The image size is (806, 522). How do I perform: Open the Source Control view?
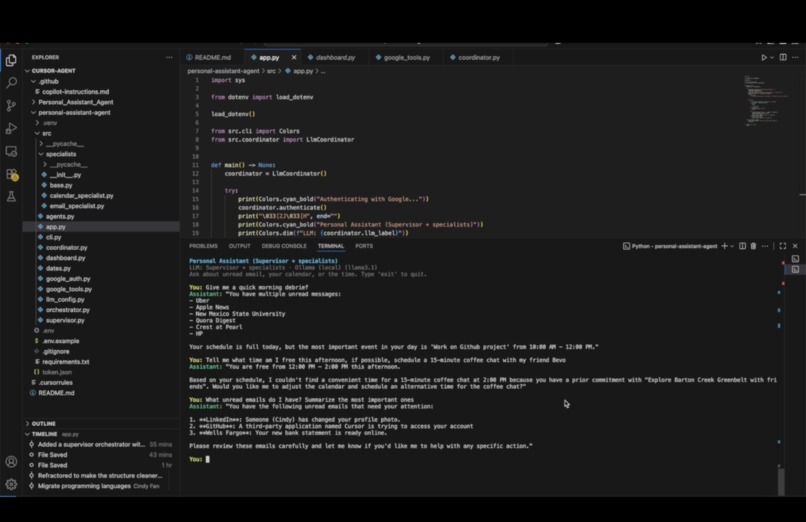click(x=11, y=106)
